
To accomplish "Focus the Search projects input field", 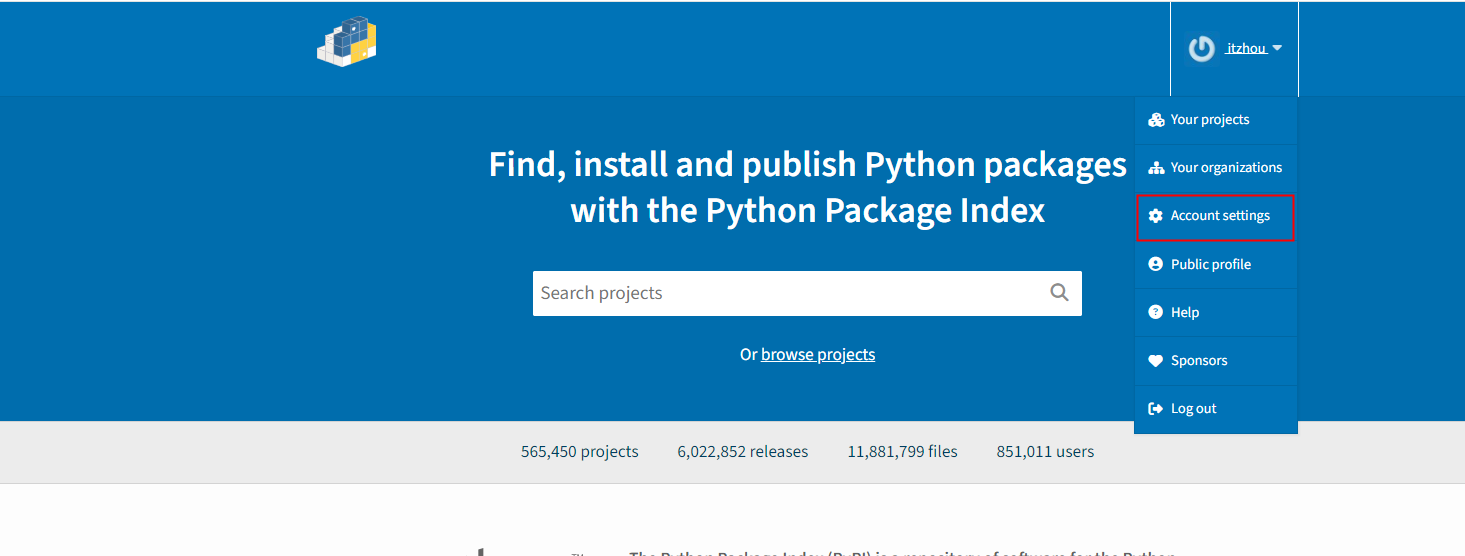I will (787, 293).
